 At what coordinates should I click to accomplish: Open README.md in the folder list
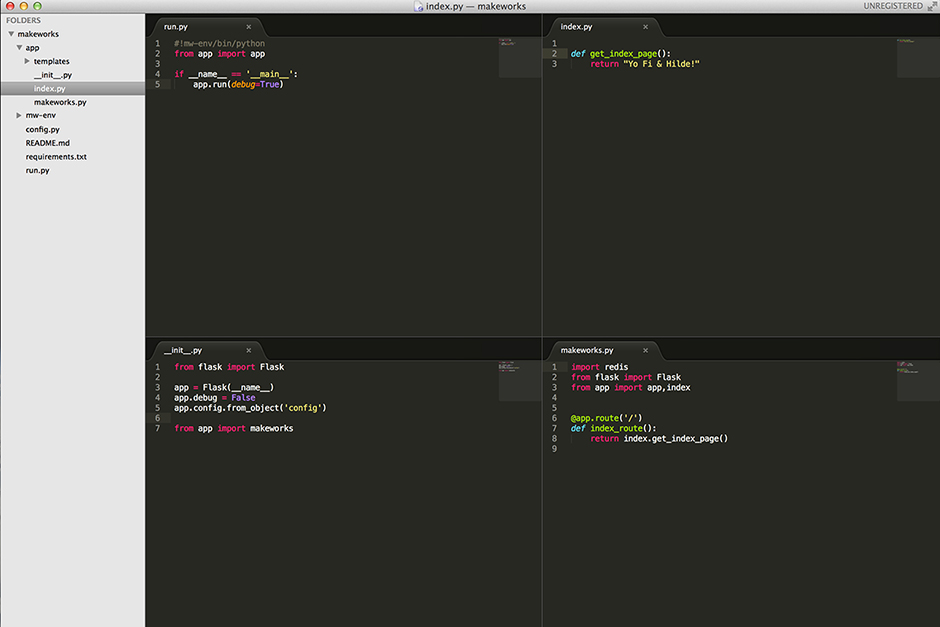(47, 143)
